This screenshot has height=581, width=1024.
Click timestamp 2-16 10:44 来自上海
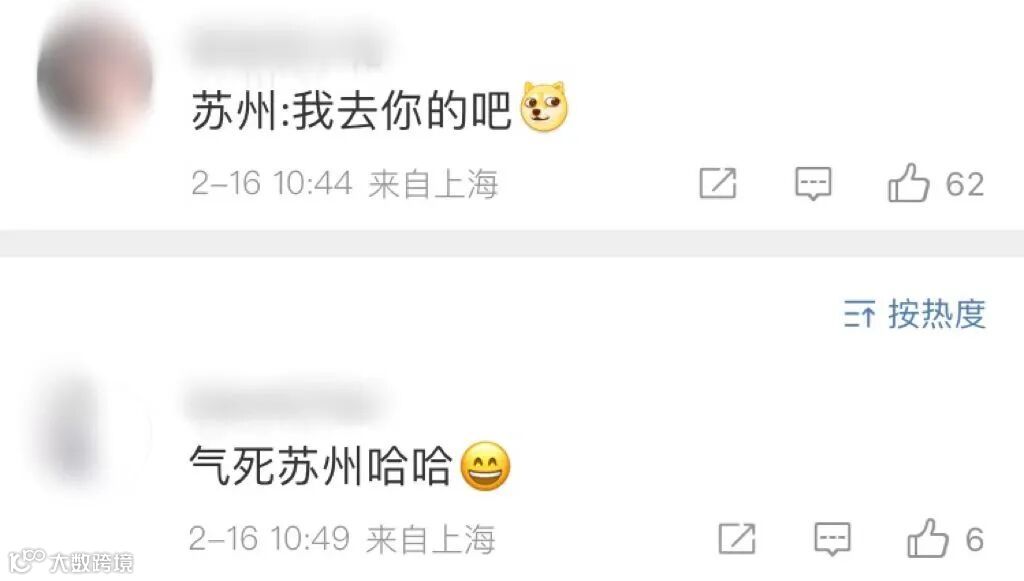point(345,183)
